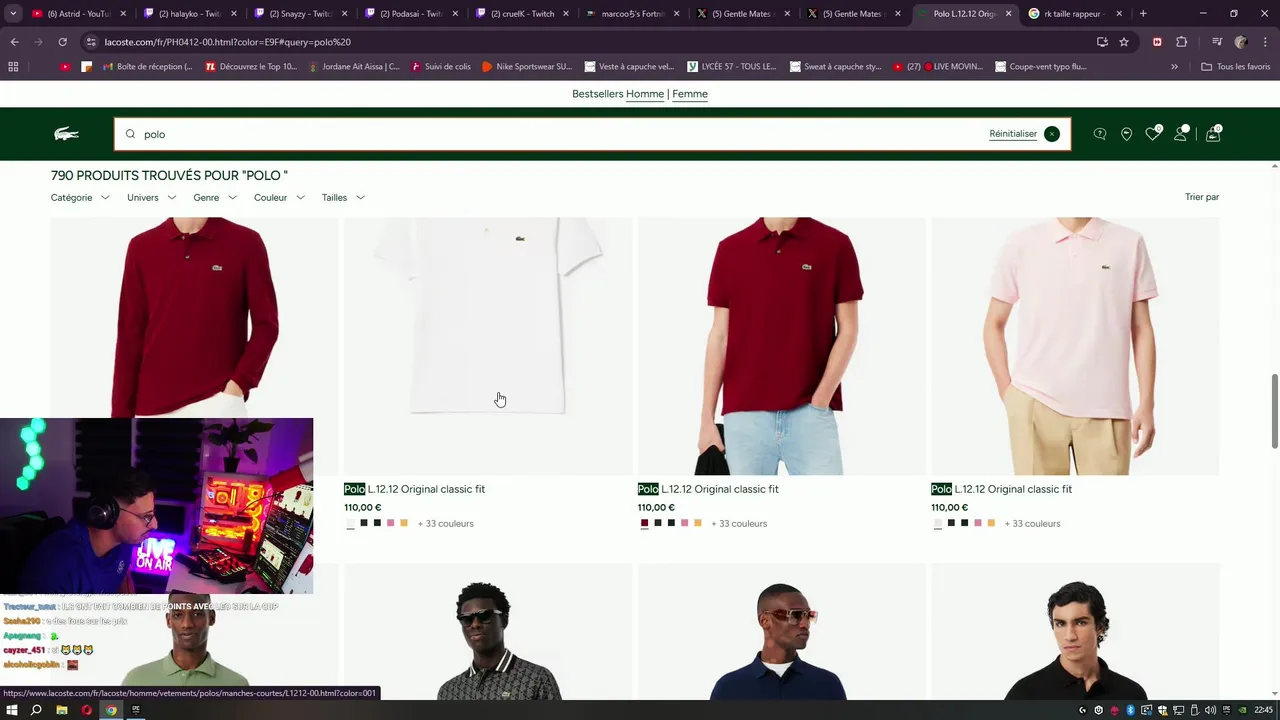The height and width of the screenshot is (720, 1280).
Task: Click the Lacoste crocodile logo
Action: click(x=66, y=134)
